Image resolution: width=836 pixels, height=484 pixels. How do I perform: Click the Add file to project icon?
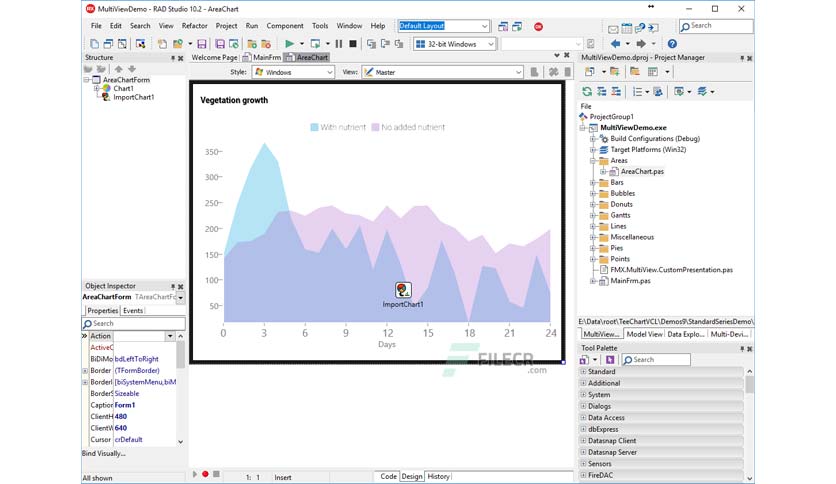pyautogui.click(x=252, y=44)
